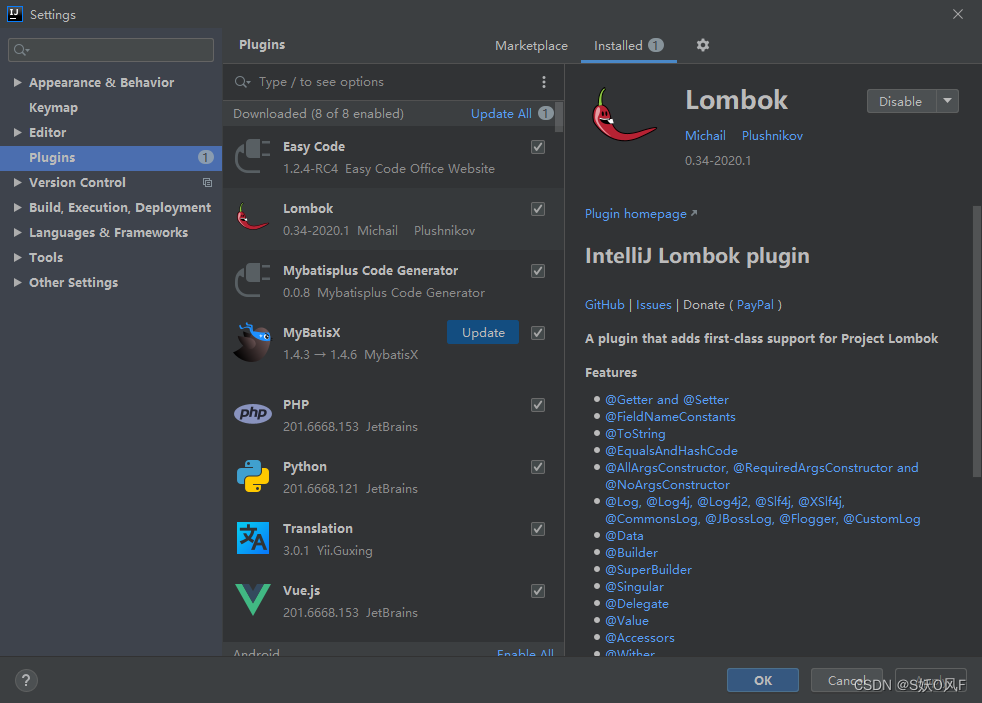
Task: Click Update All link
Action: pyautogui.click(x=501, y=113)
